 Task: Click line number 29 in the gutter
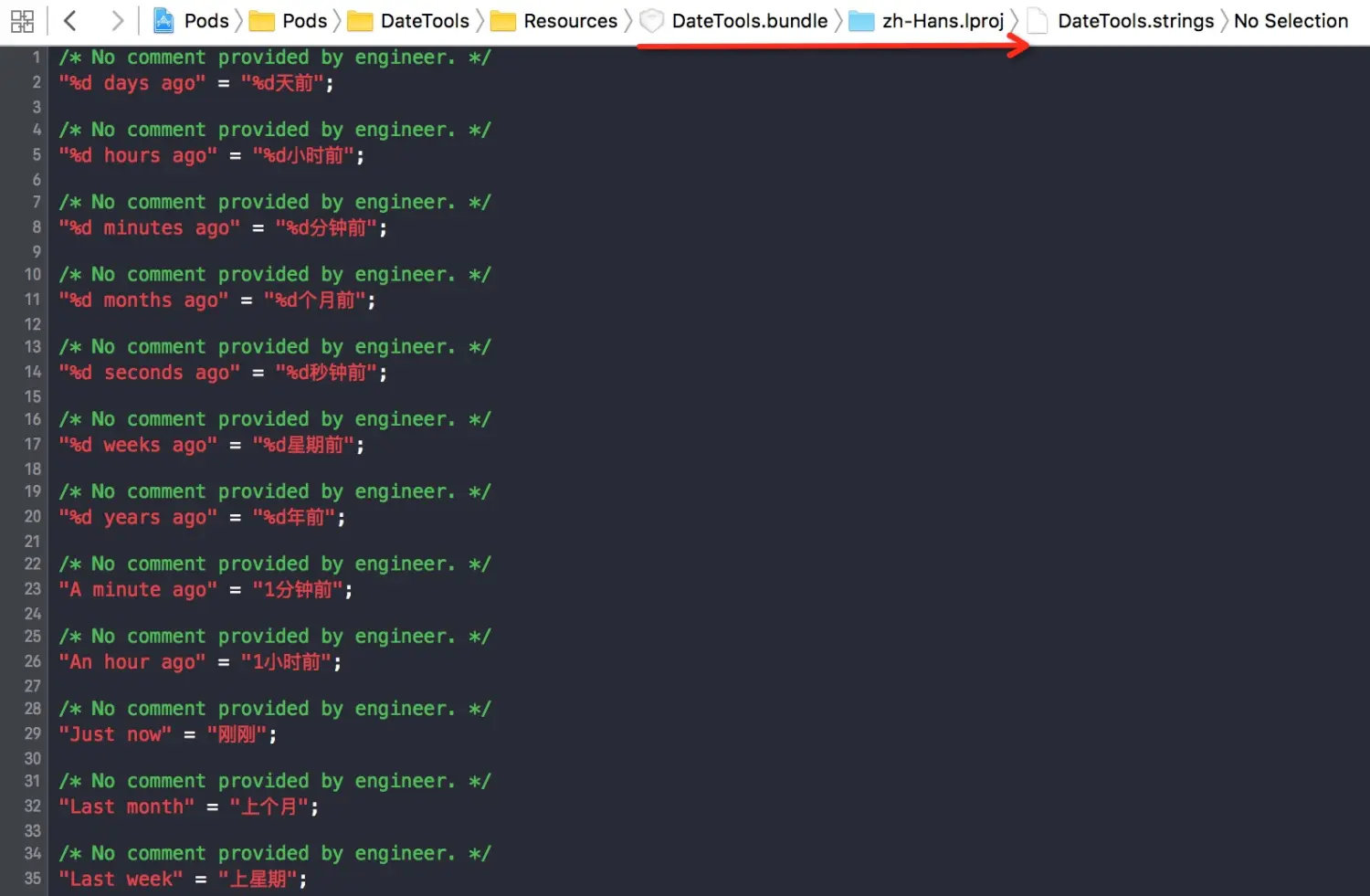(x=33, y=733)
